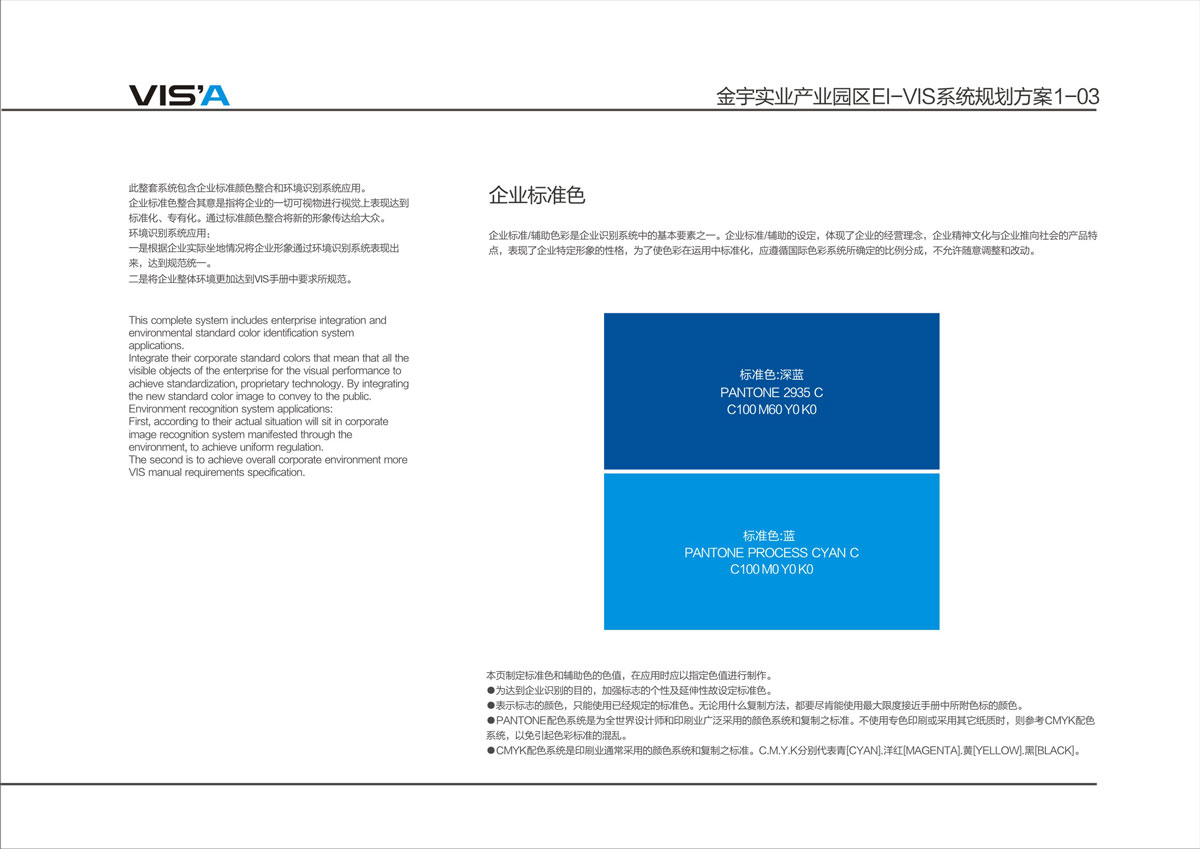1200x849 pixels.
Task: Click the value "C100 M0 Y0 K0"
Action: 771,570
